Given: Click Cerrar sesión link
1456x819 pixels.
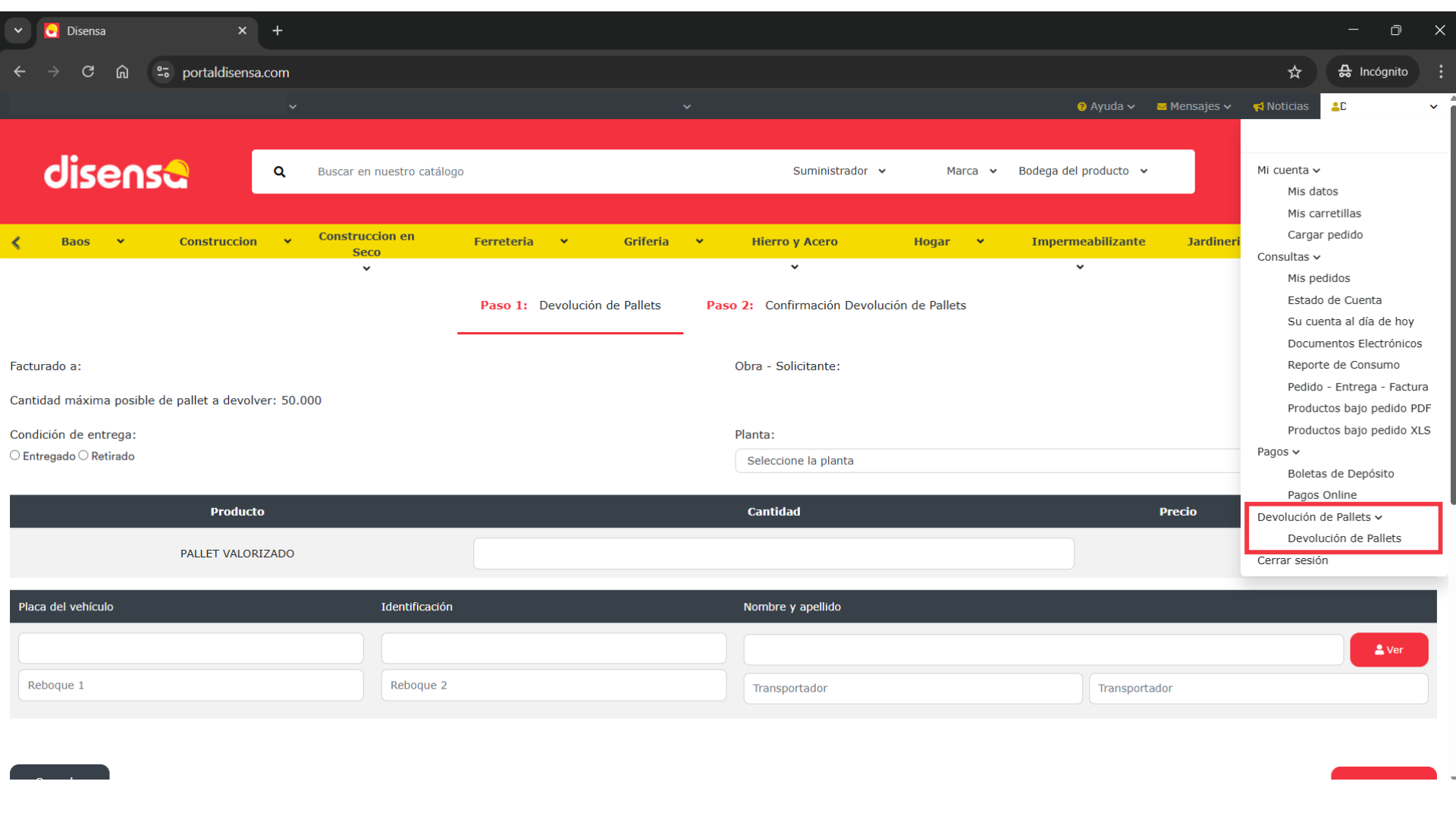Looking at the screenshot, I should pos(1292,560).
